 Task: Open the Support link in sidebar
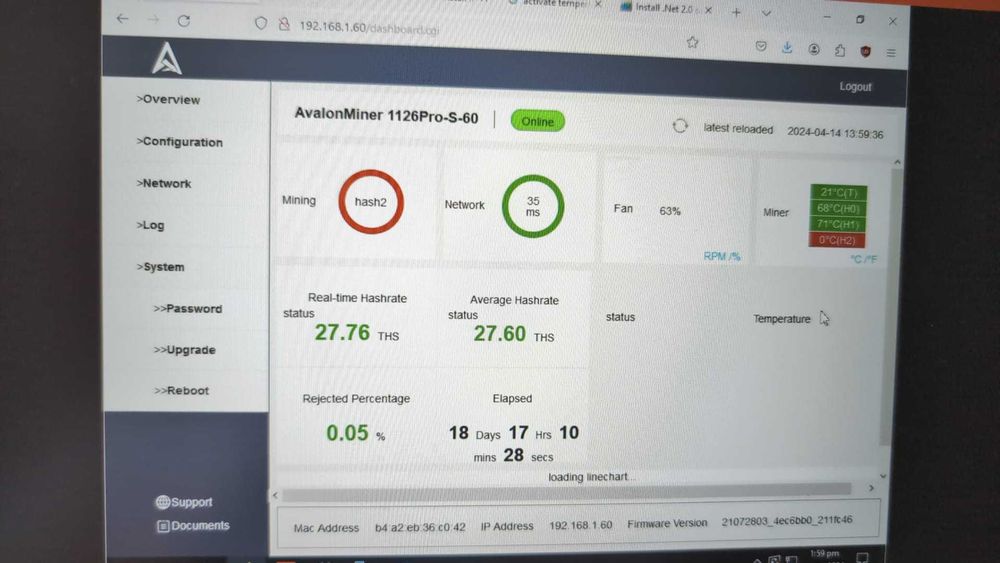point(184,502)
